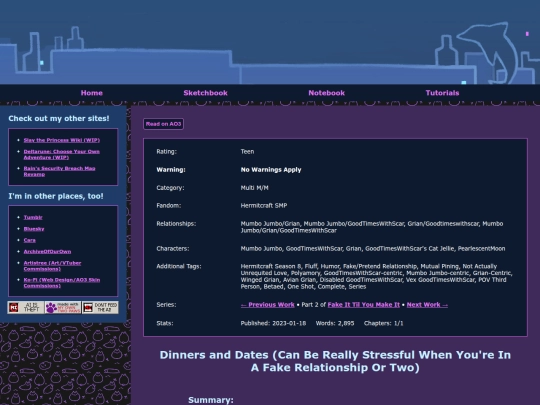Open the ArchiveOfOurOwn sidebar link
This screenshot has height=405, width=540.
coord(47,251)
